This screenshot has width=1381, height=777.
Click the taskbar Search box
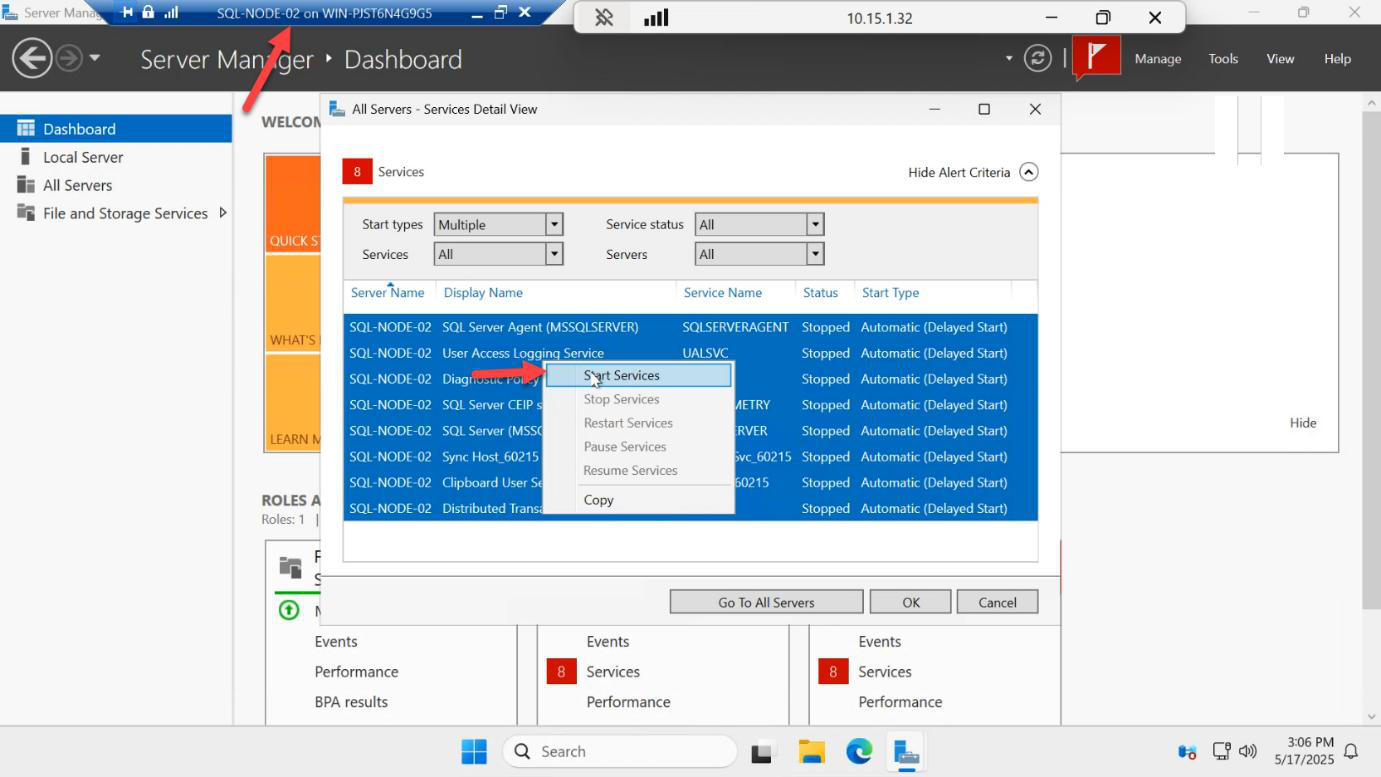[619, 751]
